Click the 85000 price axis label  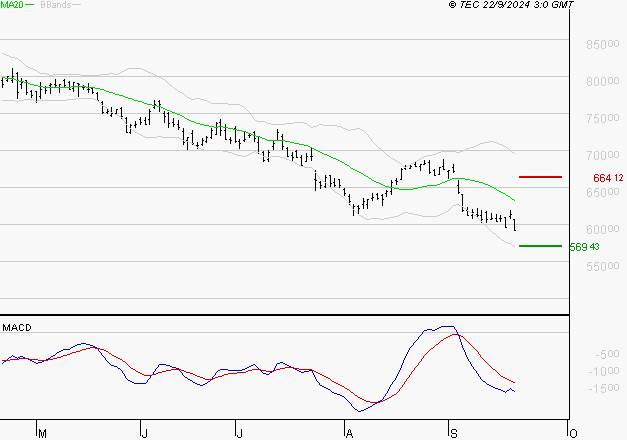click(603, 44)
